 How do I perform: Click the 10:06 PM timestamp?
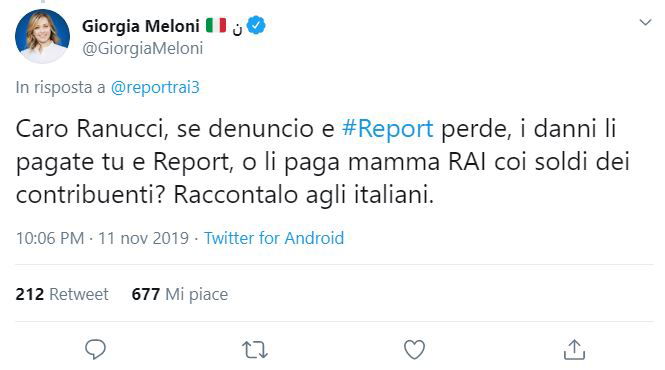[x=50, y=238]
